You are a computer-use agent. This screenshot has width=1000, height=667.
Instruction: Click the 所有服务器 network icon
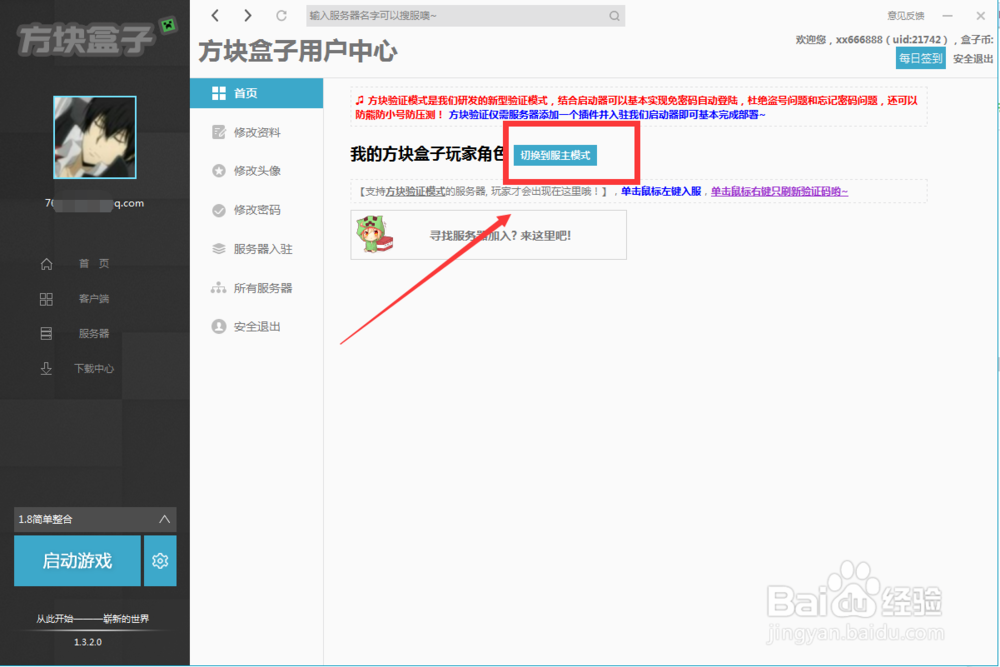click(x=219, y=288)
